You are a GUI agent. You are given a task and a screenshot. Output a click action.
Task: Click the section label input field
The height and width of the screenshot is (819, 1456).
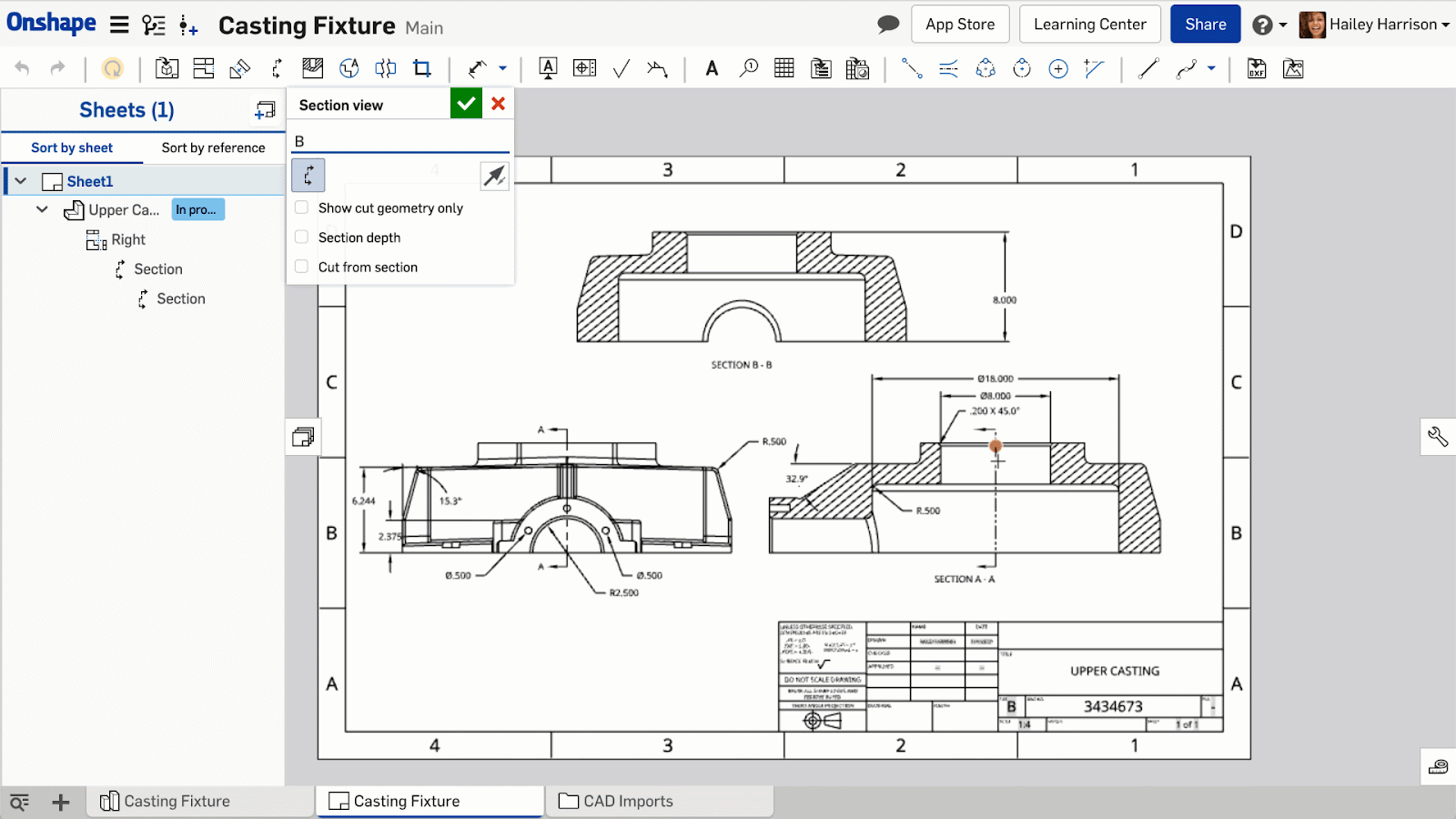pyautogui.click(x=400, y=141)
